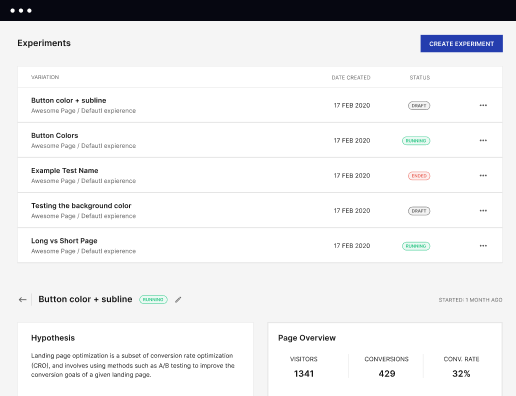Image resolution: width=516 pixels, height=396 pixels.
Task: Click the Awesome Page subtitle under Example Test Name
Action: click(x=83, y=181)
